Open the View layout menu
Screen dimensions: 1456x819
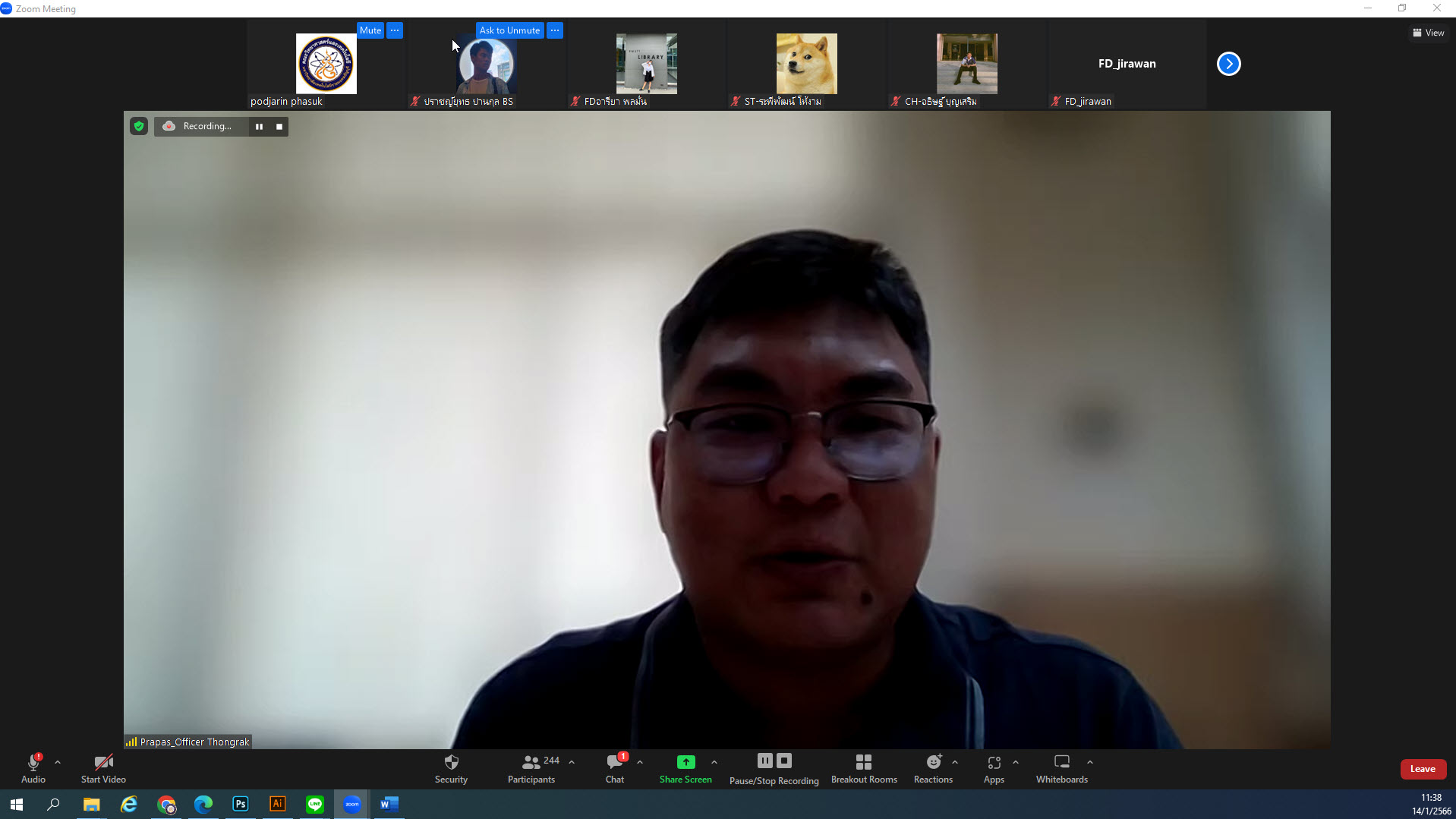point(1429,33)
